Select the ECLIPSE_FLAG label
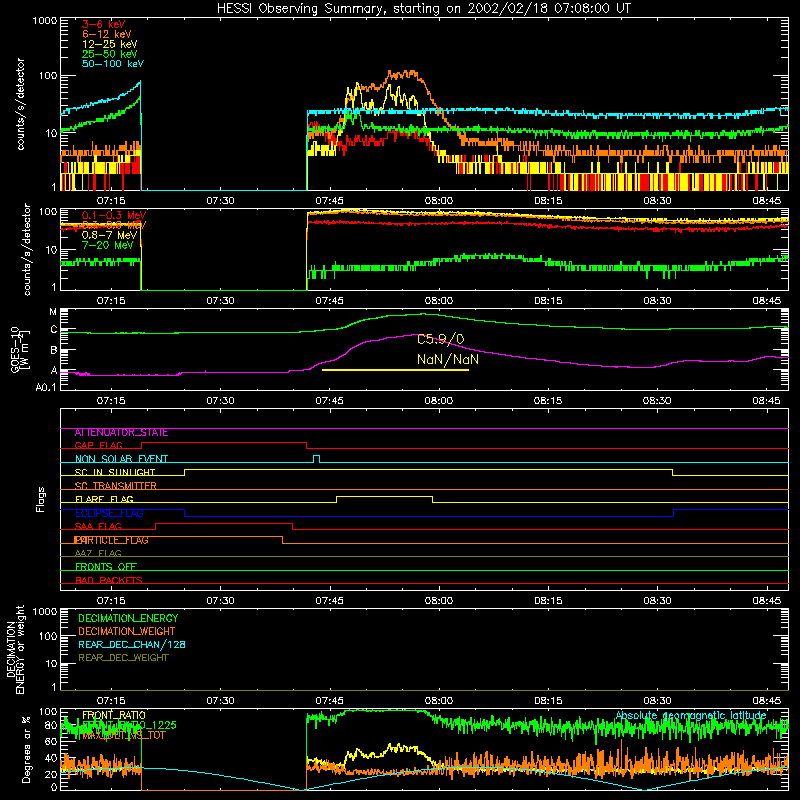Screen dimensions: 800x800 (109, 513)
